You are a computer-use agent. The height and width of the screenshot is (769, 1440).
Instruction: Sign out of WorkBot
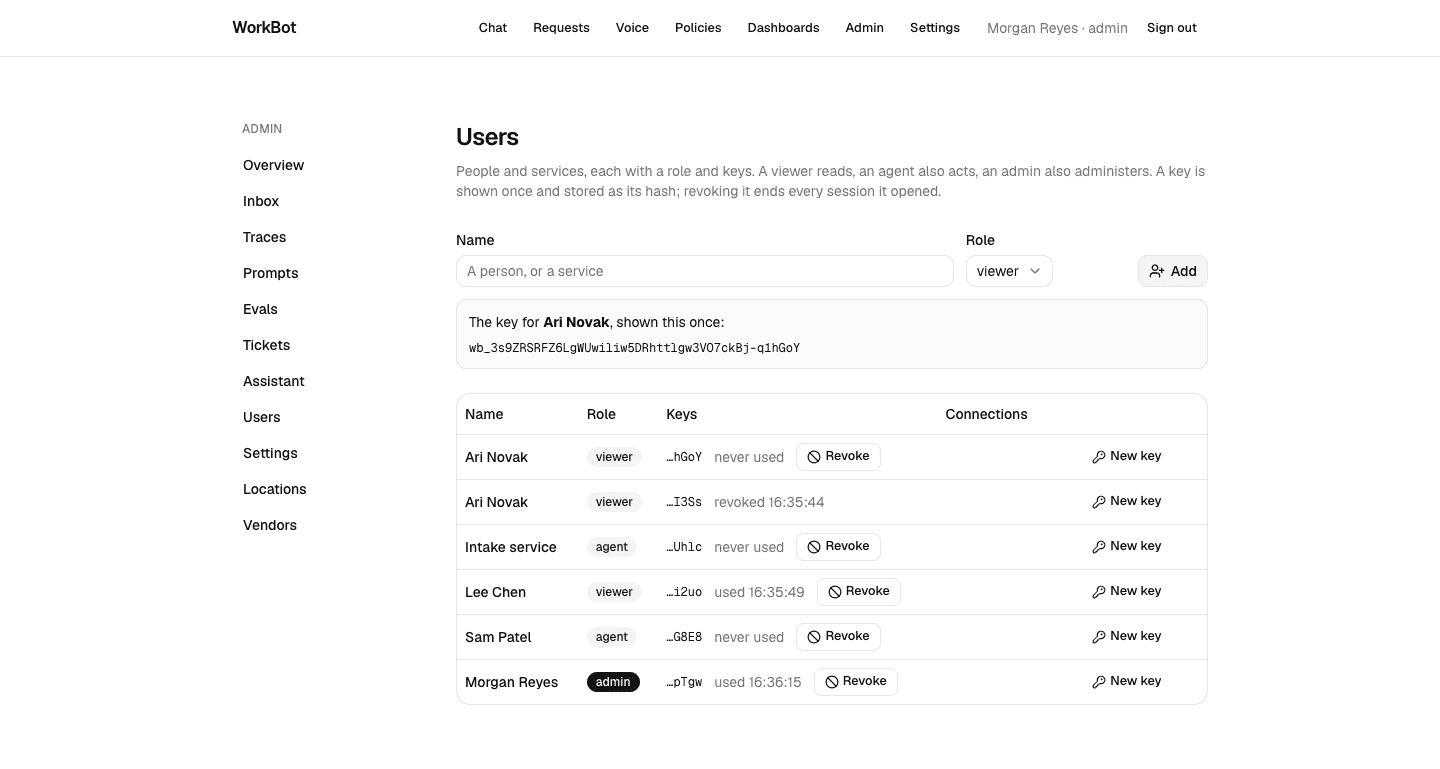(x=1172, y=28)
